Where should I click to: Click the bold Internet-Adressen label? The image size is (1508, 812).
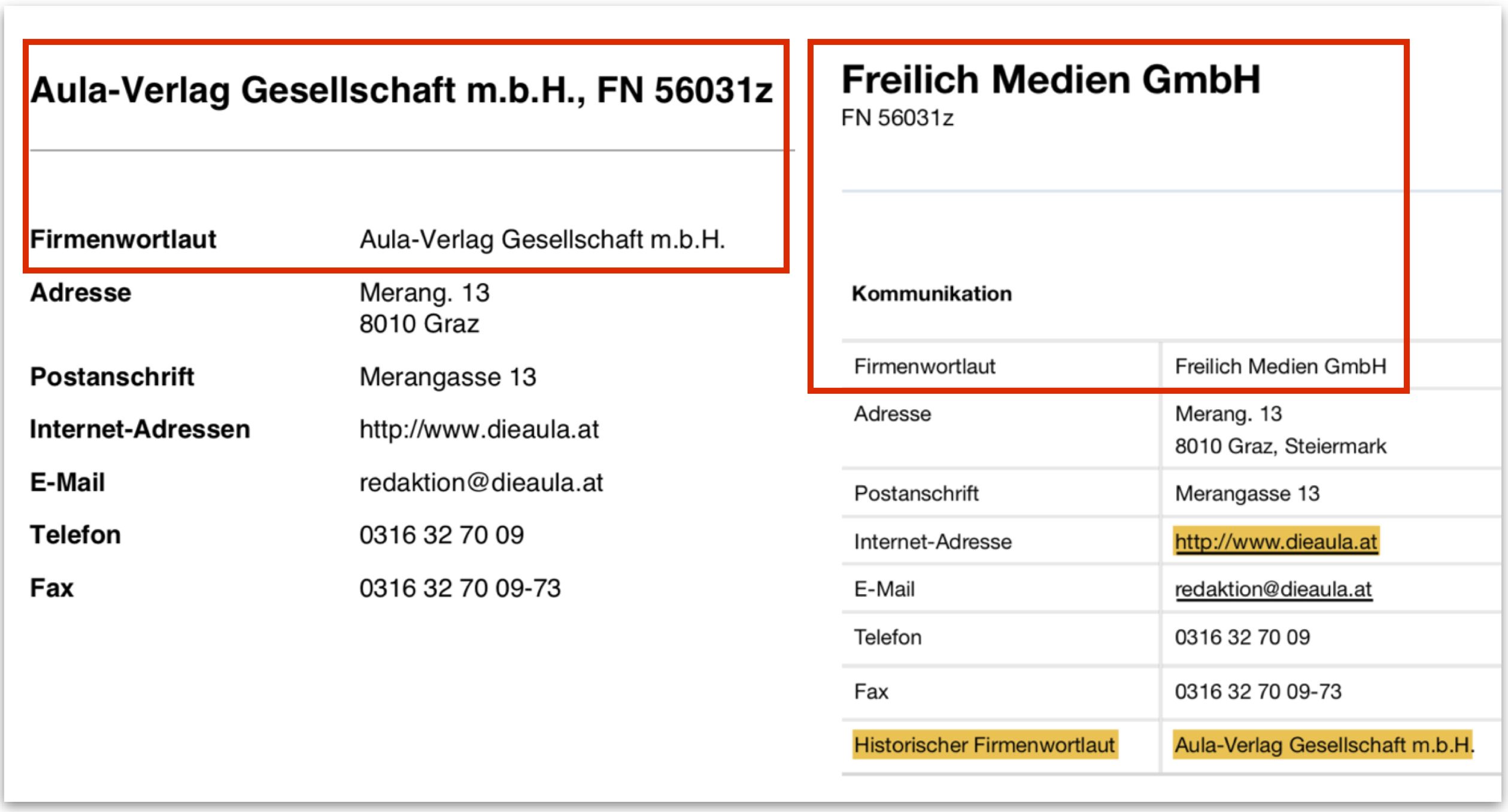[x=140, y=429]
